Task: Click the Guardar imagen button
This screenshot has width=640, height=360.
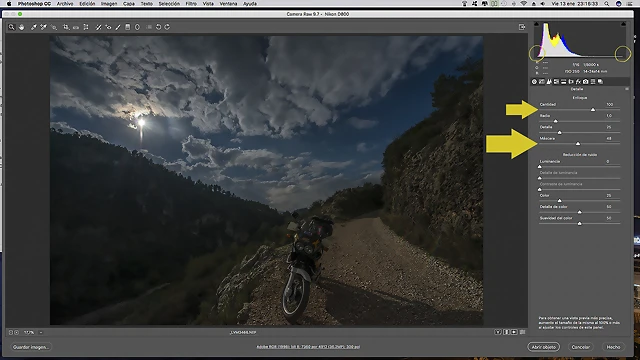Action: (31, 347)
